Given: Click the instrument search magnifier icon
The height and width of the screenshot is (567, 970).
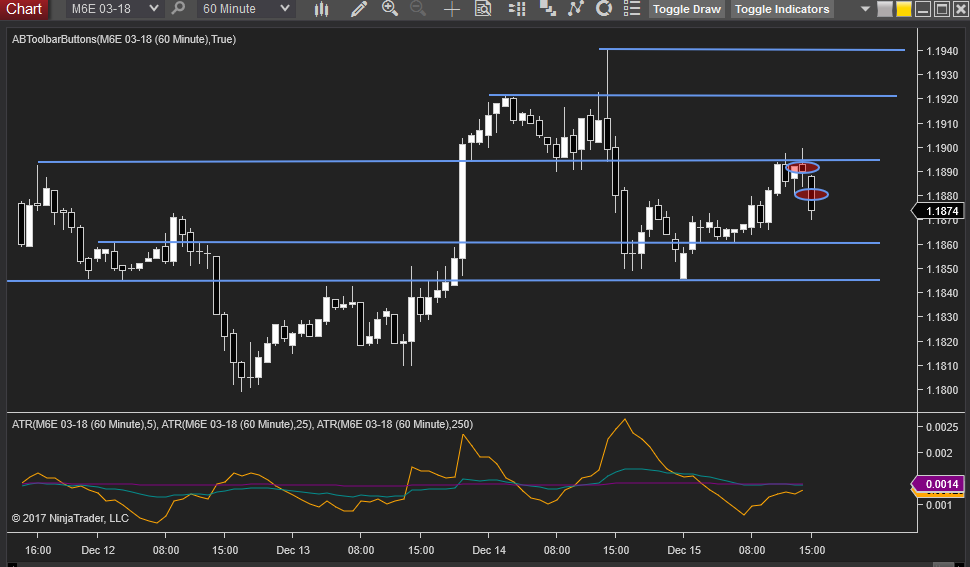Looking at the screenshot, I should [x=178, y=9].
